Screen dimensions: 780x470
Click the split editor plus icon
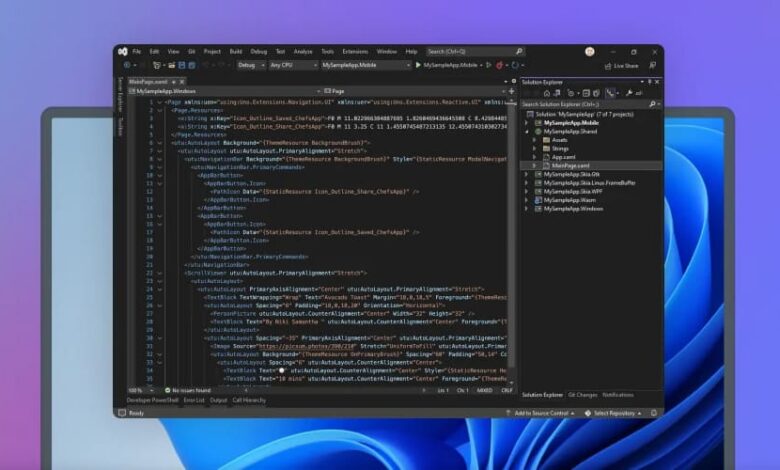click(x=511, y=91)
